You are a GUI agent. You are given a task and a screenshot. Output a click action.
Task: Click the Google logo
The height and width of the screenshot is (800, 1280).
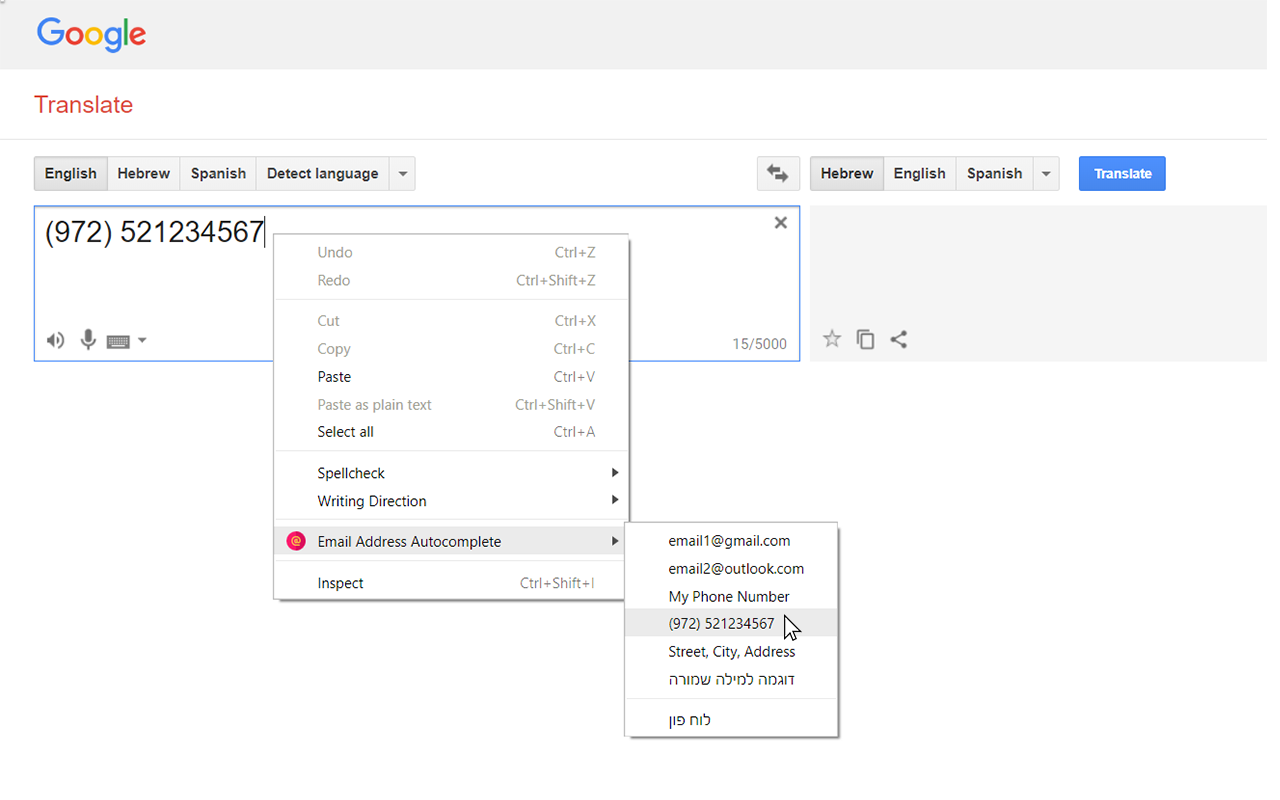91,35
